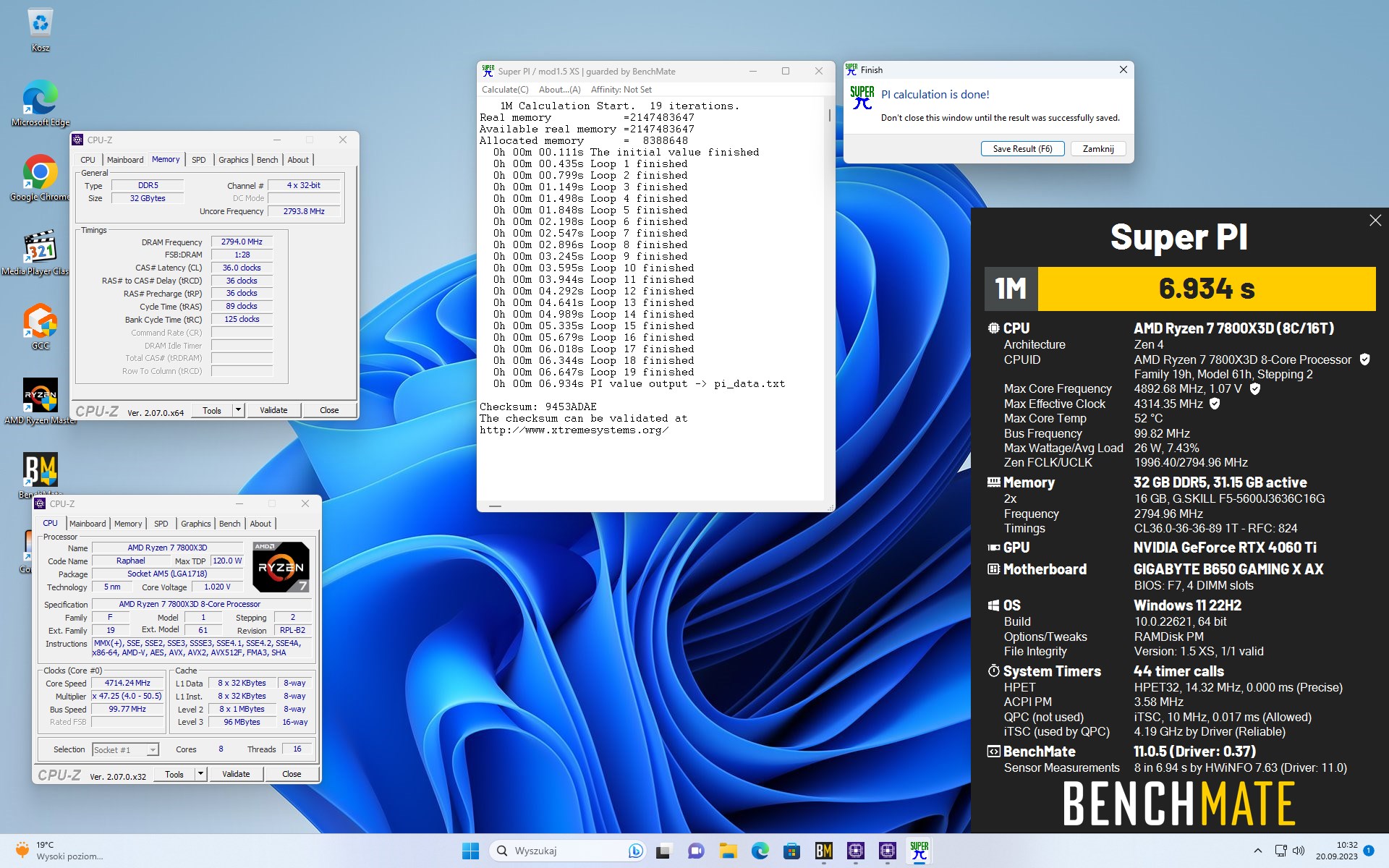Click the Ryzen 7 logo in CPU-Z
1389x868 pixels.
point(281,566)
